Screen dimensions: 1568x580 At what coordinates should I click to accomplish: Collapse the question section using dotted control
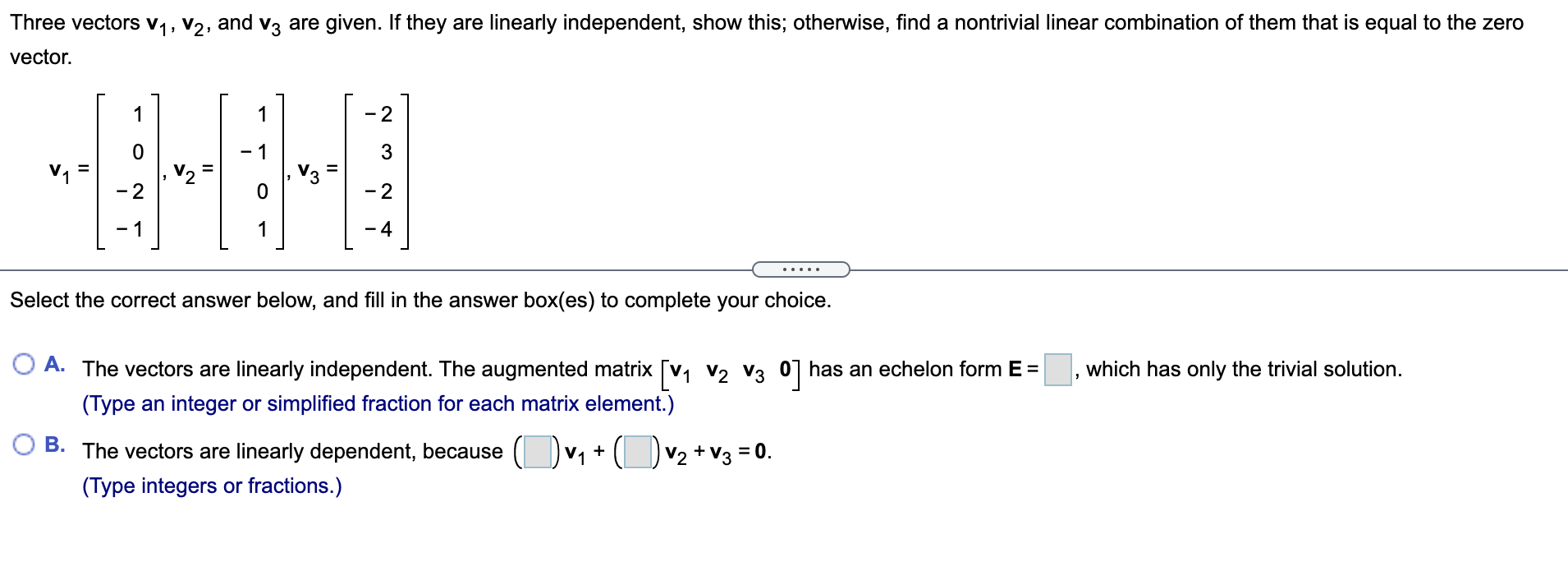point(800,269)
